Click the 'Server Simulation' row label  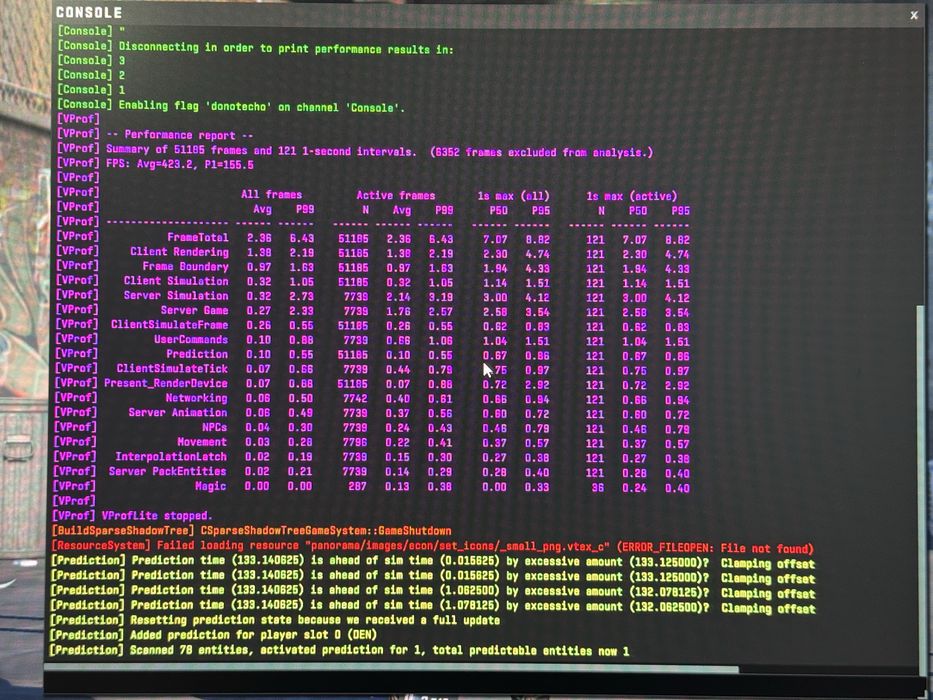point(176,295)
